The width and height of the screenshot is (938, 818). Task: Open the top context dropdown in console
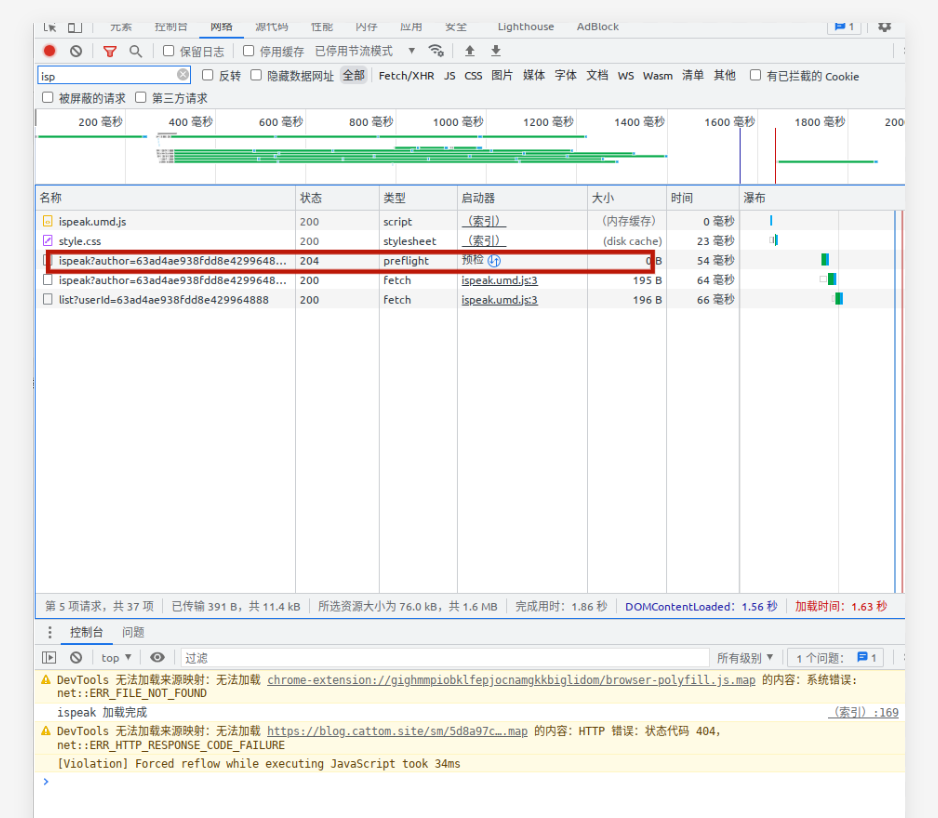[x=115, y=657]
